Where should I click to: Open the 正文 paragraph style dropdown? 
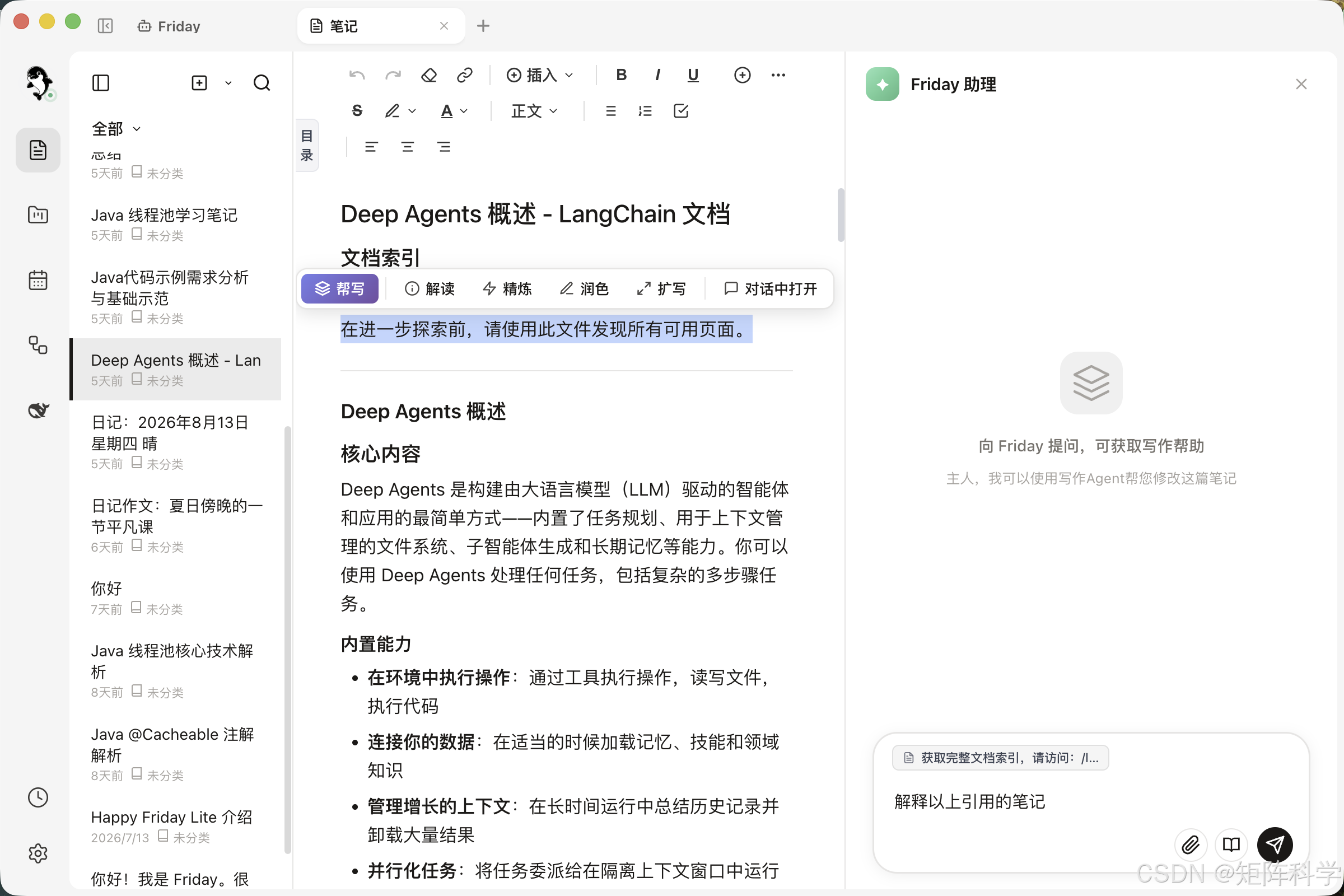534,111
